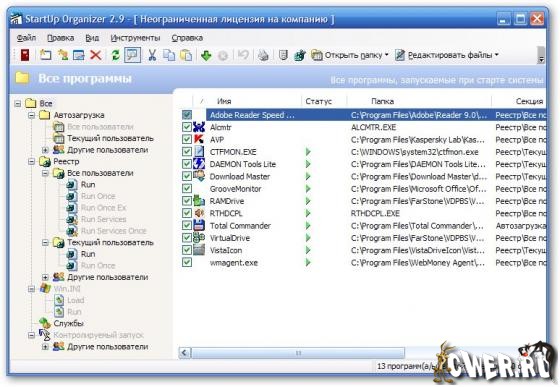Toggle the Total Commander checkbox
This screenshot has height=387, width=560.
tap(186, 225)
